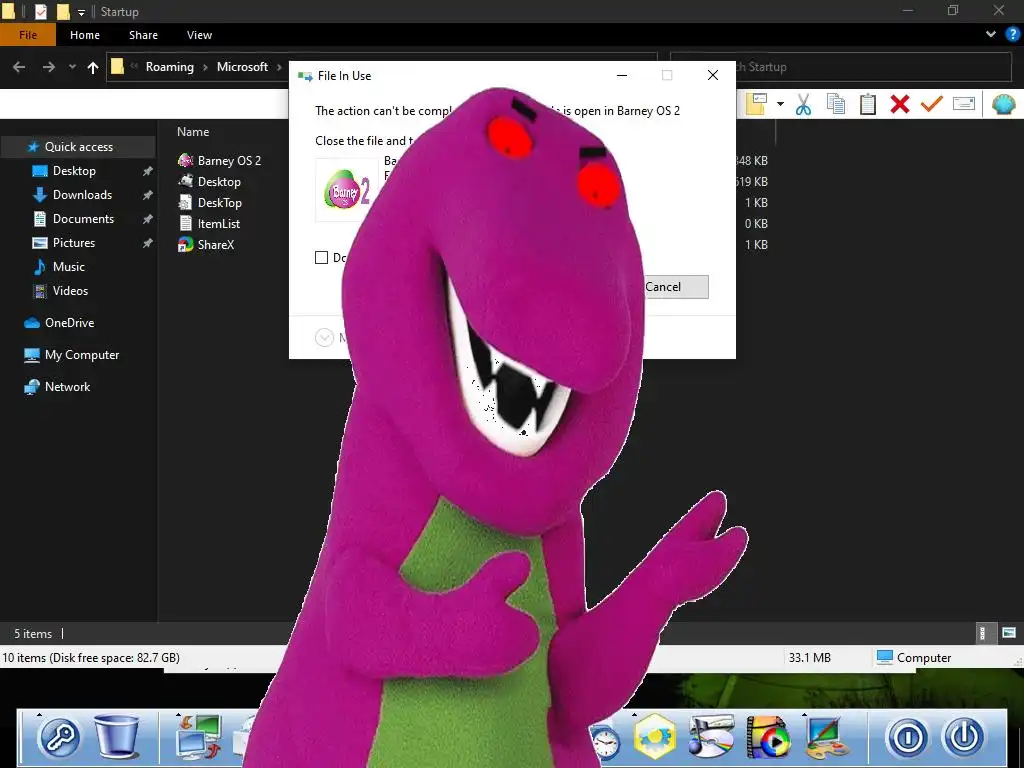The image size is (1024, 768).
Task: Click the folder options icon in toolbar
Action: (756, 104)
